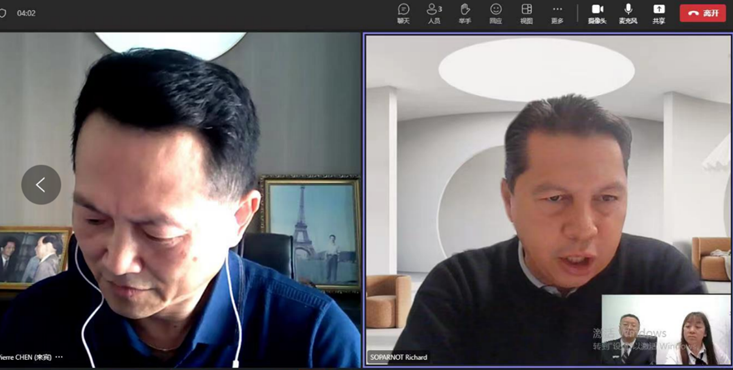
Task: Leave the meeting with red 离开 button
Action: [x=703, y=13]
